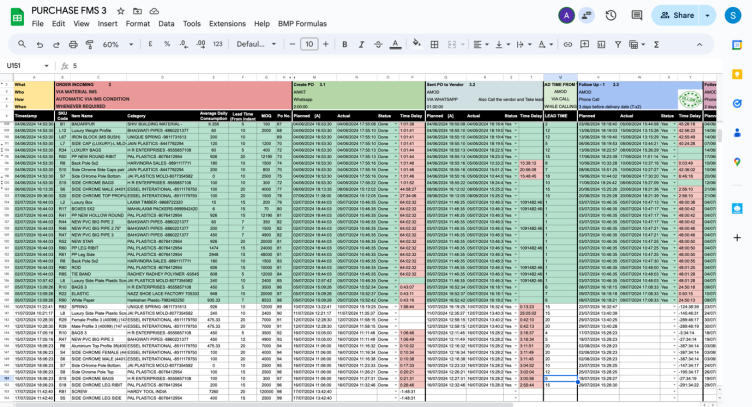
Task: Redo the last undone action
Action: point(56,44)
